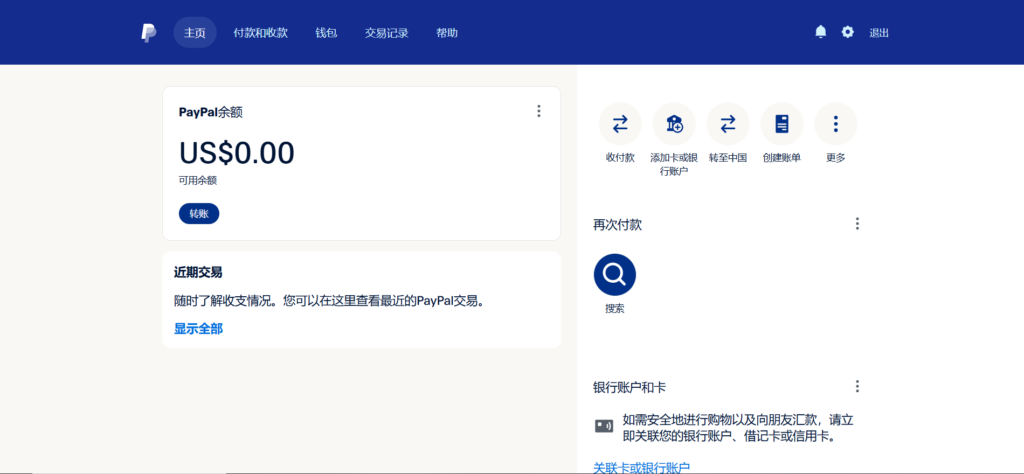Open the 付款和收款 menu item
The height and width of the screenshot is (474, 1024).
click(261, 33)
